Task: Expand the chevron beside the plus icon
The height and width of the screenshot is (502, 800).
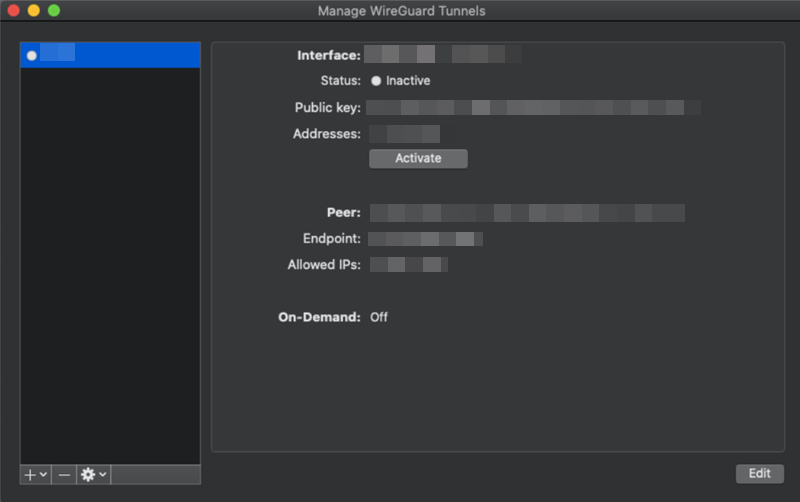Action: coord(43,475)
